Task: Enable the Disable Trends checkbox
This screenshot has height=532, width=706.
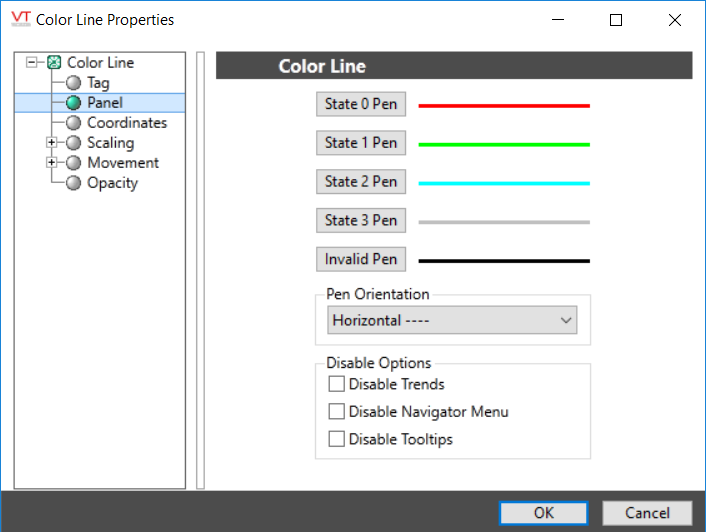Action: pos(337,384)
